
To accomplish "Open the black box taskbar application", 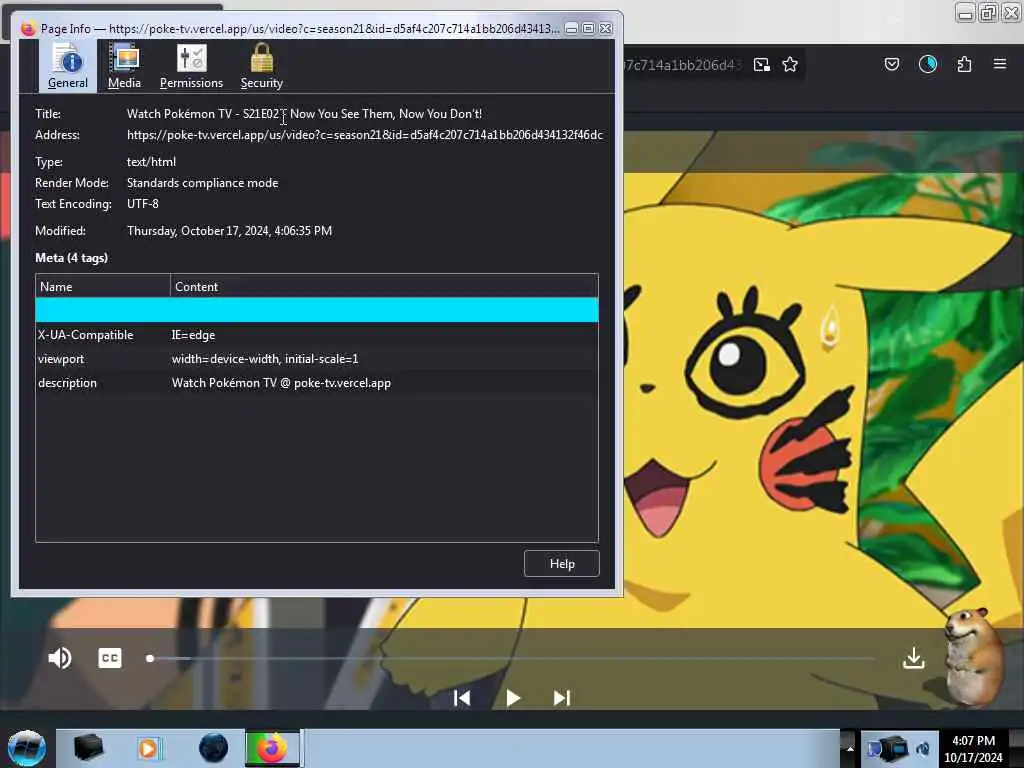I will 89,748.
